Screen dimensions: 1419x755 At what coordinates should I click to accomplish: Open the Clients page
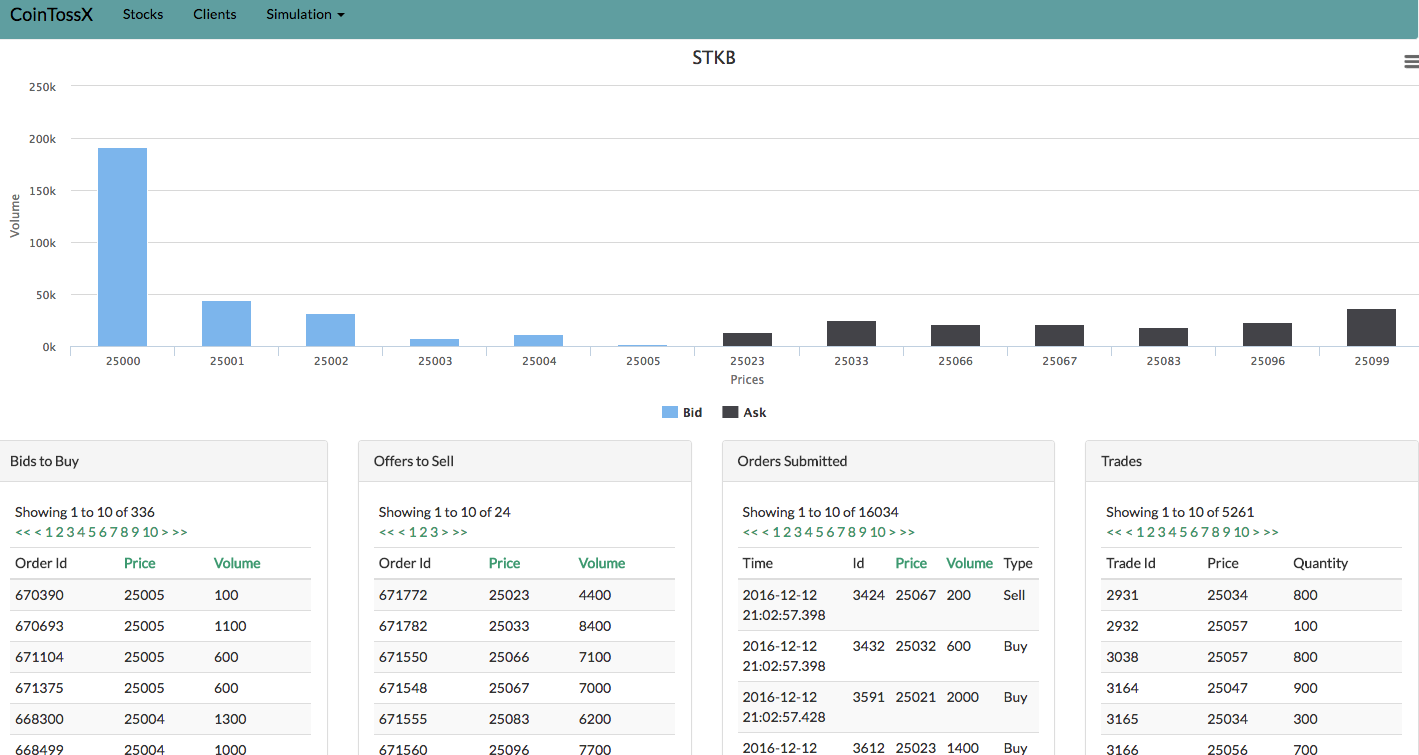click(x=215, y=15)
